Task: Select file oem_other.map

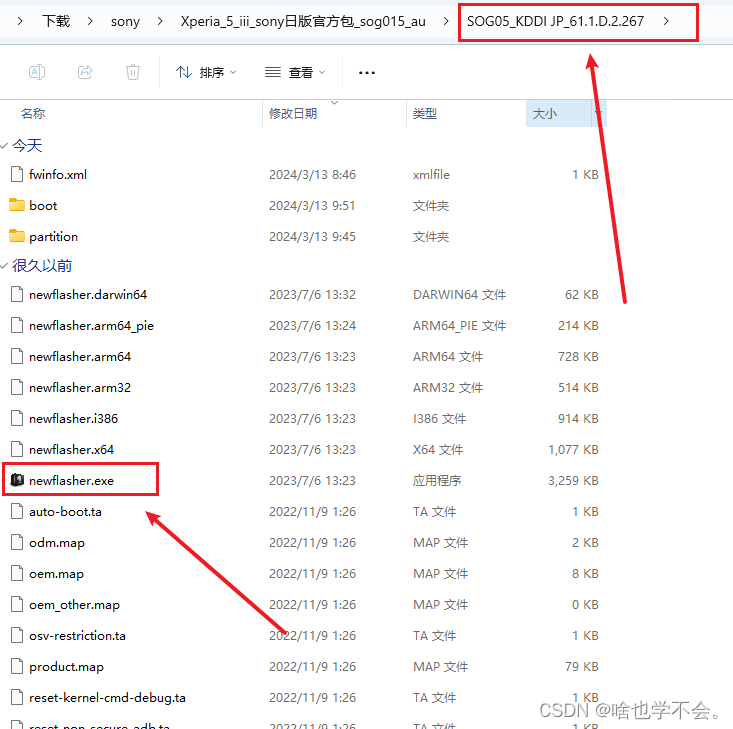Action: pyautogui.click(x=74, y=605)
